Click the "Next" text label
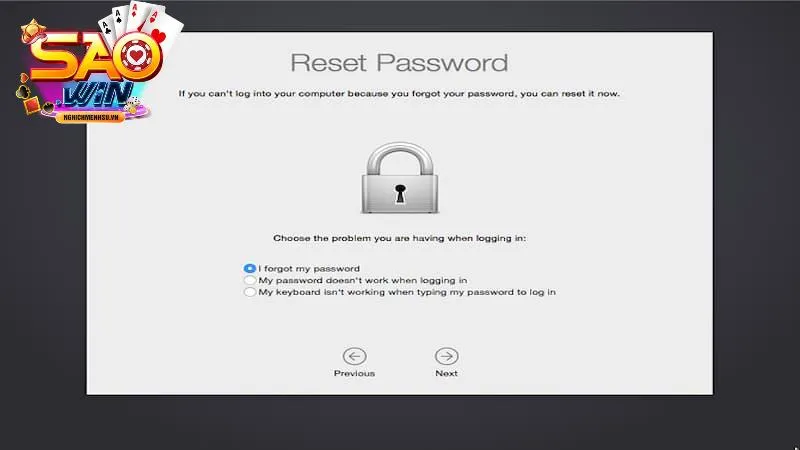The width and height of the screenshot is (800, 450). pyautogui.click(x=446, y=374)
